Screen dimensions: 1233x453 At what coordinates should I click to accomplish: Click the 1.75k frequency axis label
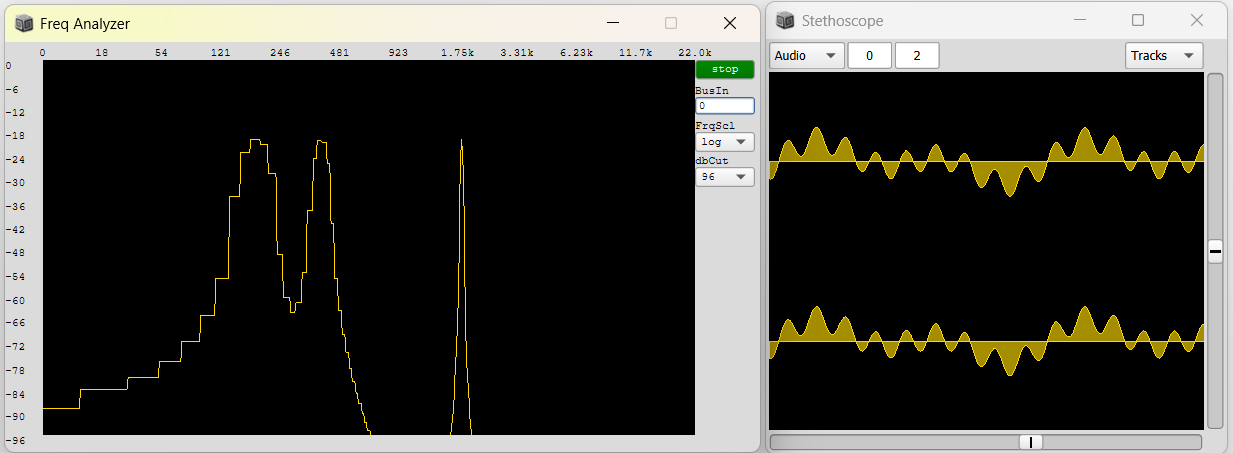pos(458,53)
